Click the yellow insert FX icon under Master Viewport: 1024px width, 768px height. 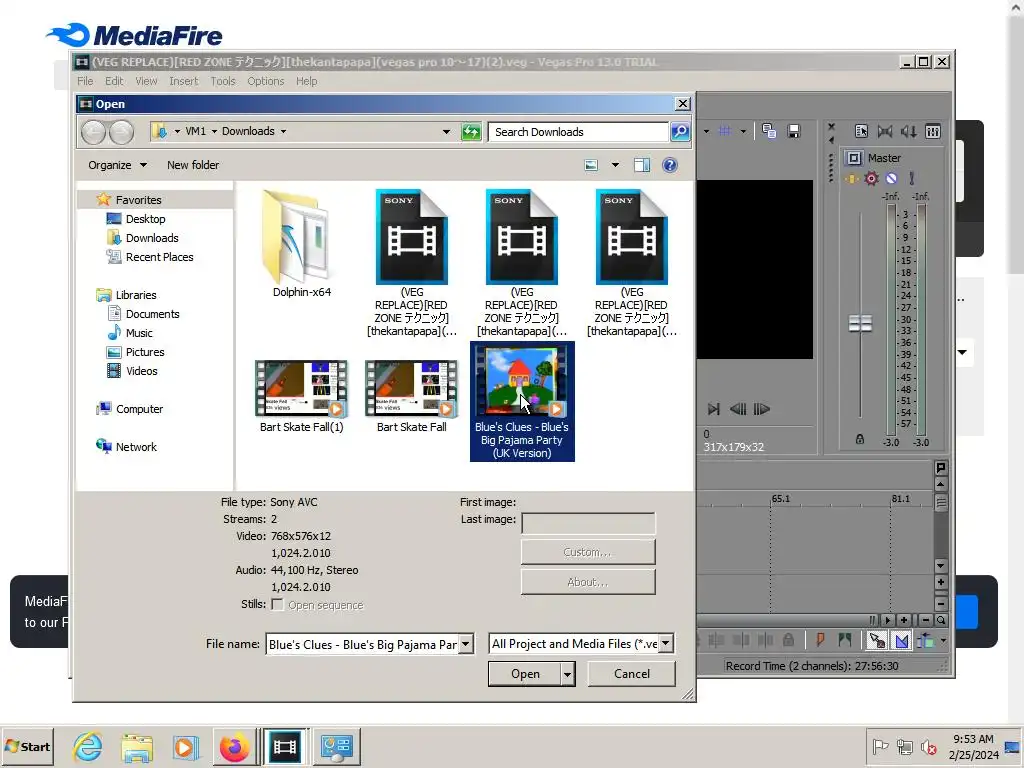click(x=852, y=178)
